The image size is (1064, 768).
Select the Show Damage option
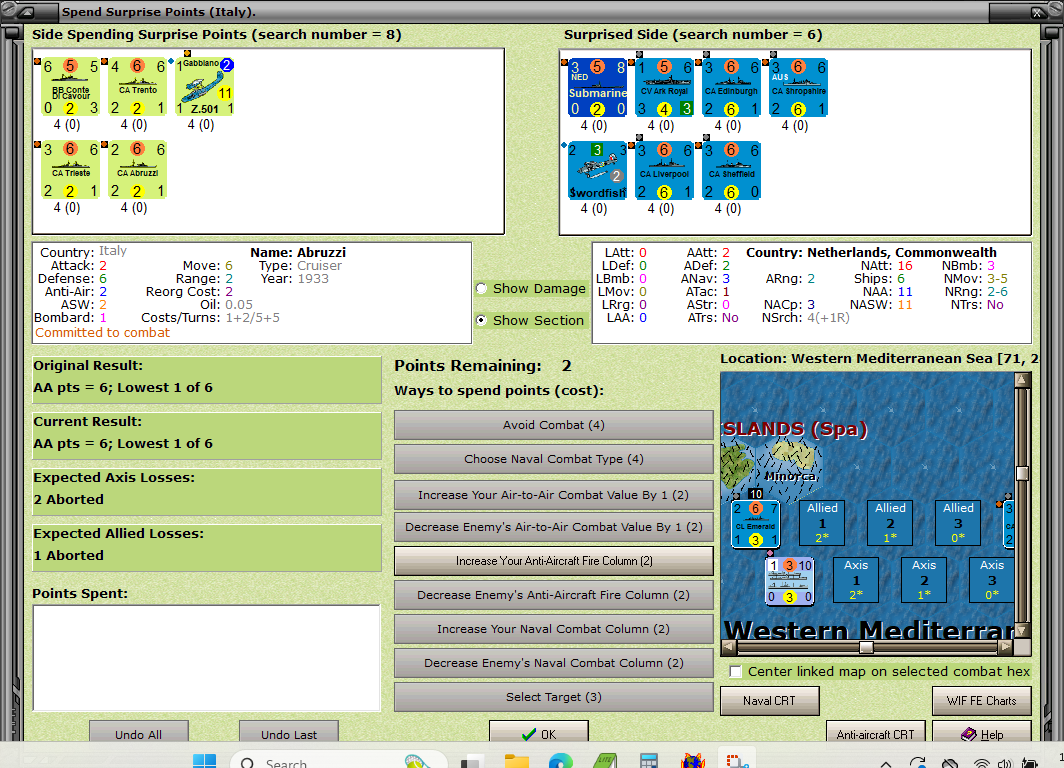point(481,289)
